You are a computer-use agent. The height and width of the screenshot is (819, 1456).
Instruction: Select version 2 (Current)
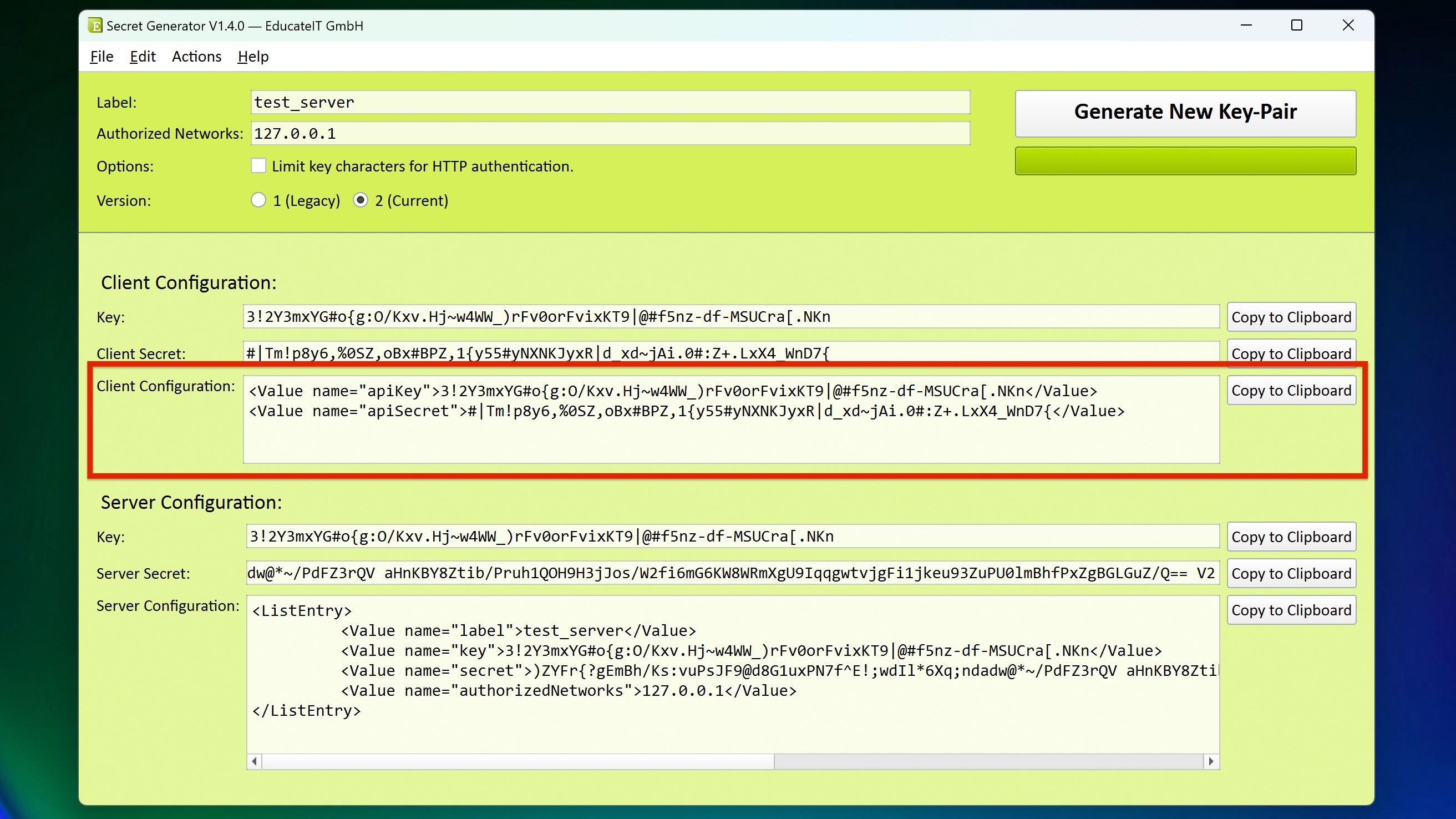[360, 200]
